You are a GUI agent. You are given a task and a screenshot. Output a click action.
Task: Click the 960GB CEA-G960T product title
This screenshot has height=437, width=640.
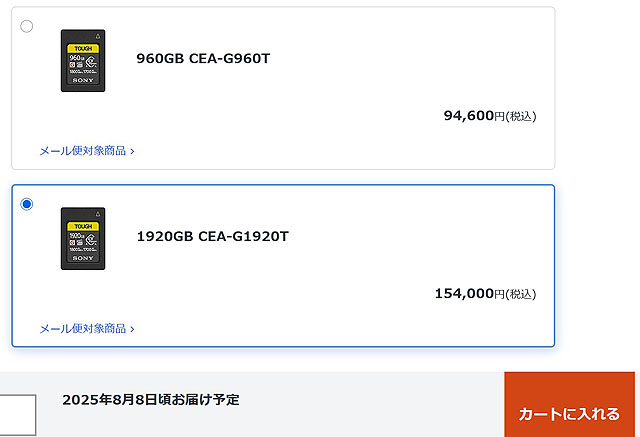(203, 59)
